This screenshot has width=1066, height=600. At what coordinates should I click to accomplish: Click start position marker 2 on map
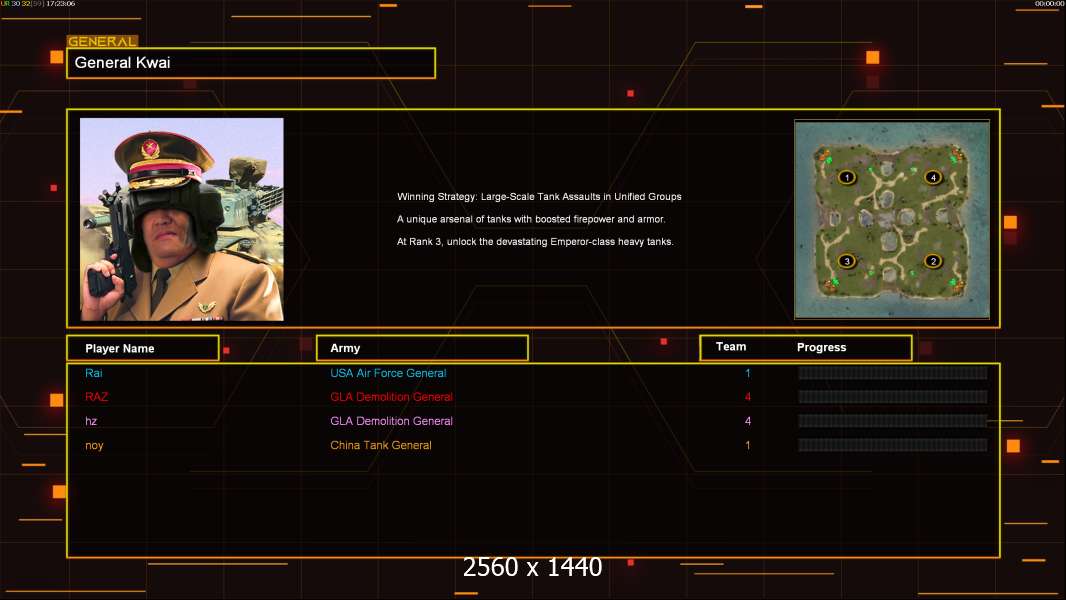click(x=933, y=261)
